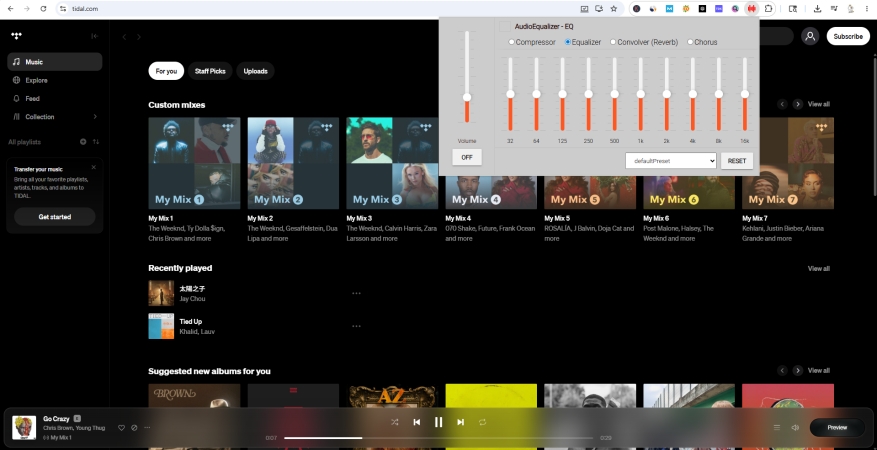Click the TIDAL logo icon
The width and height of the screenshot is (877, 450).
coord(16,36)
